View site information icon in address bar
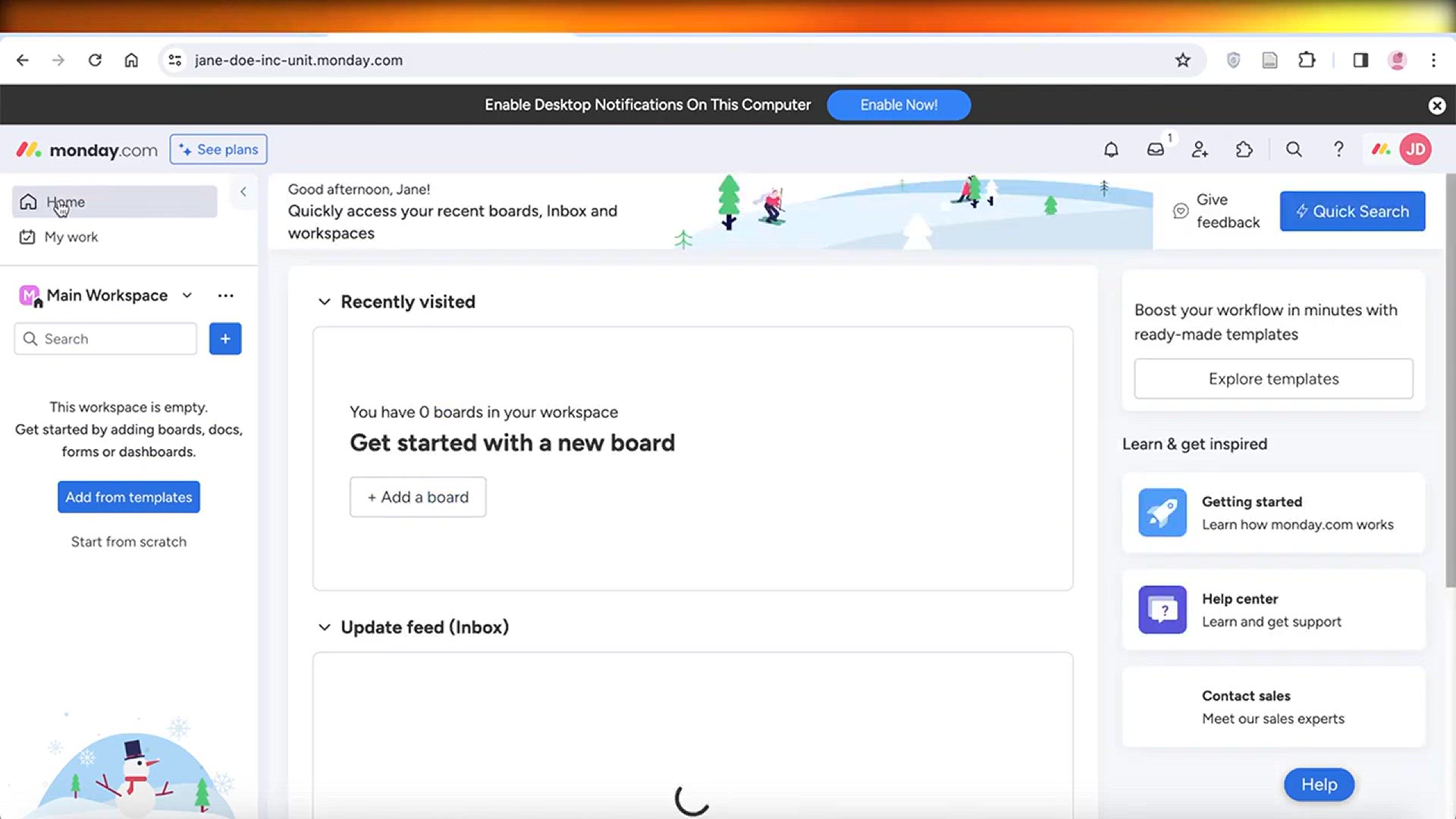Viewport: 1456px width, 819px height. coord(175,60)
